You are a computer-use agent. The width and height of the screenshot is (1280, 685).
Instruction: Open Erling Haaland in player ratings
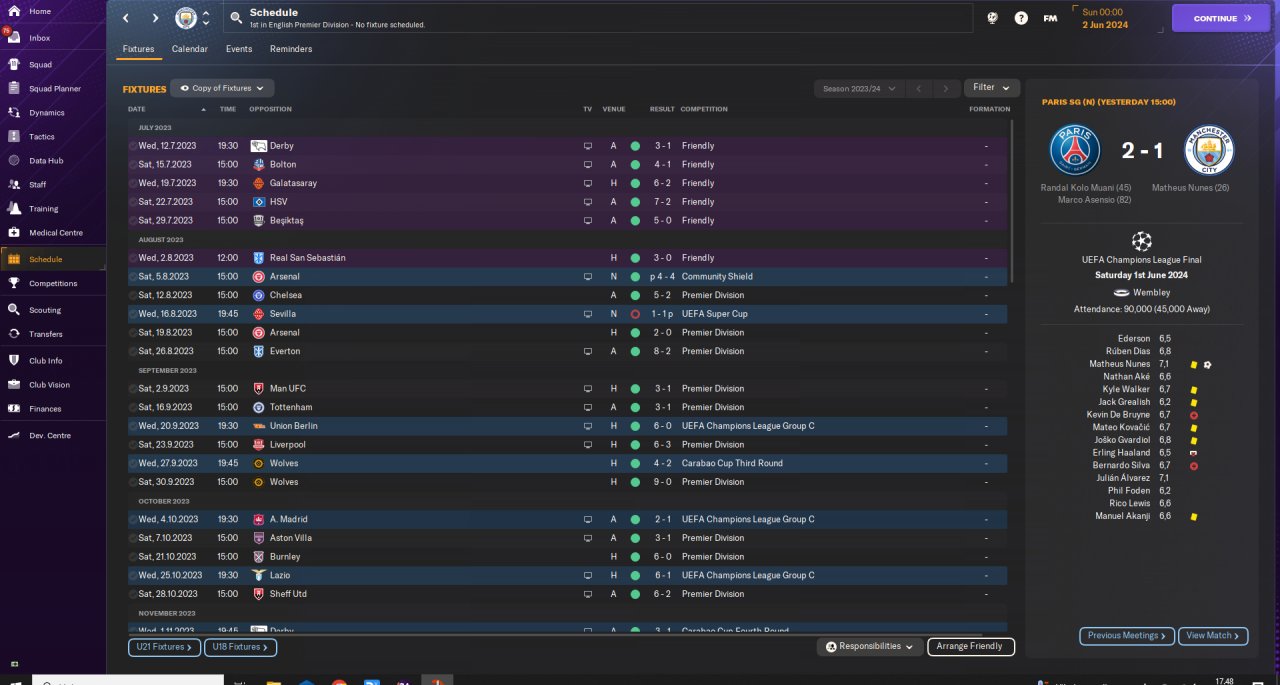[1122, 453]
